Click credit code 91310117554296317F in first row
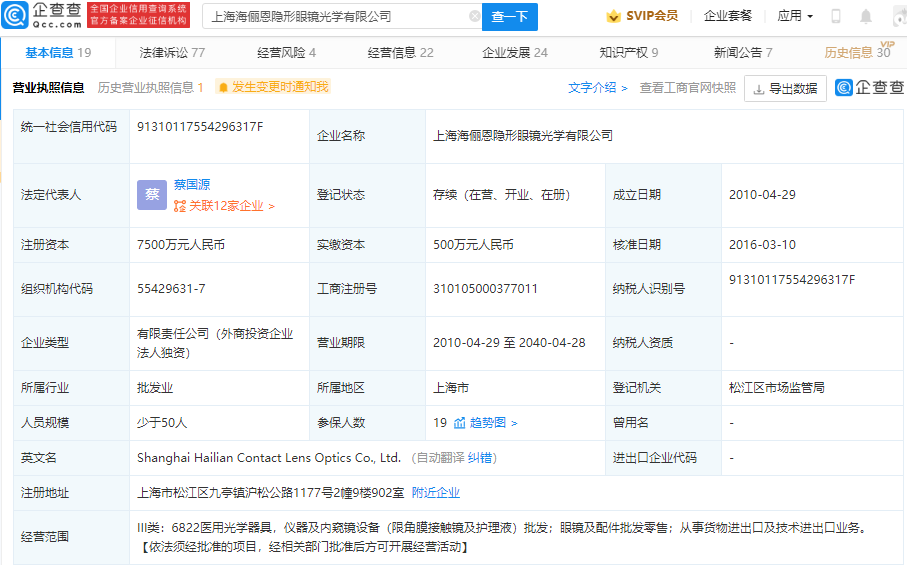Image resolution: width=907 pixels, height=565 pixels. tap(200, 127)
